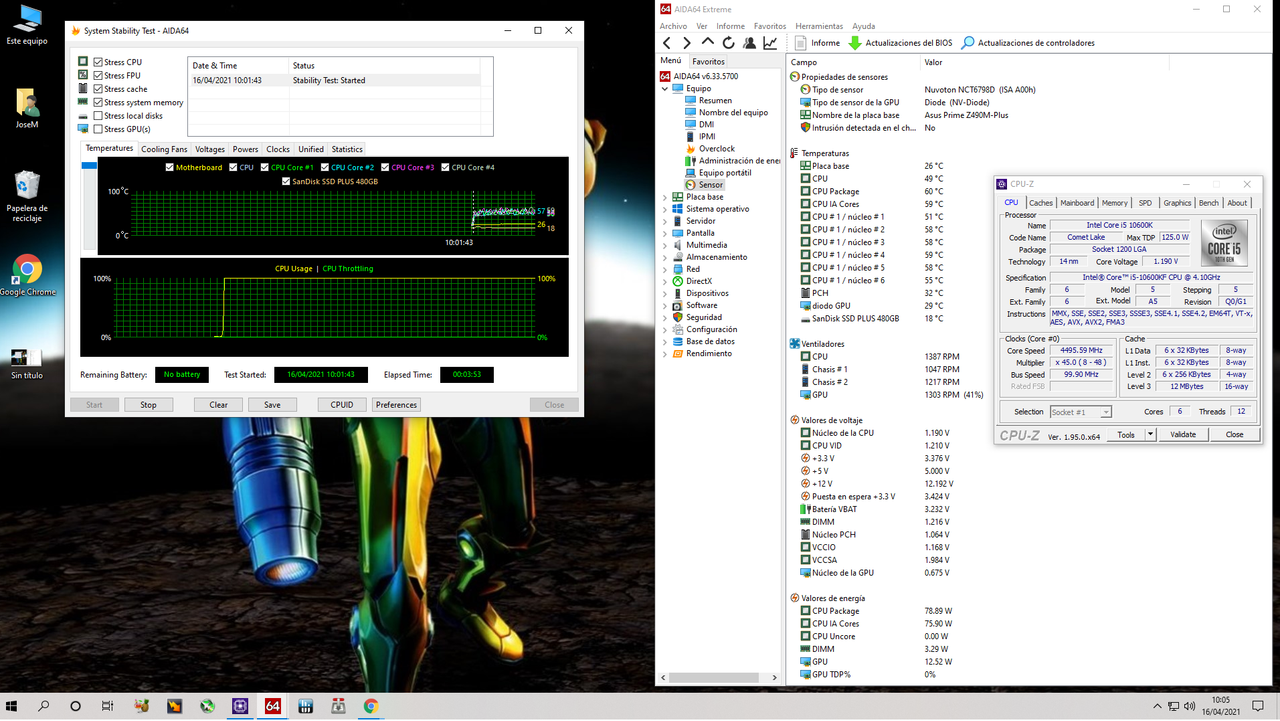Open Este equipo desktop icon

tap(27, 25)
